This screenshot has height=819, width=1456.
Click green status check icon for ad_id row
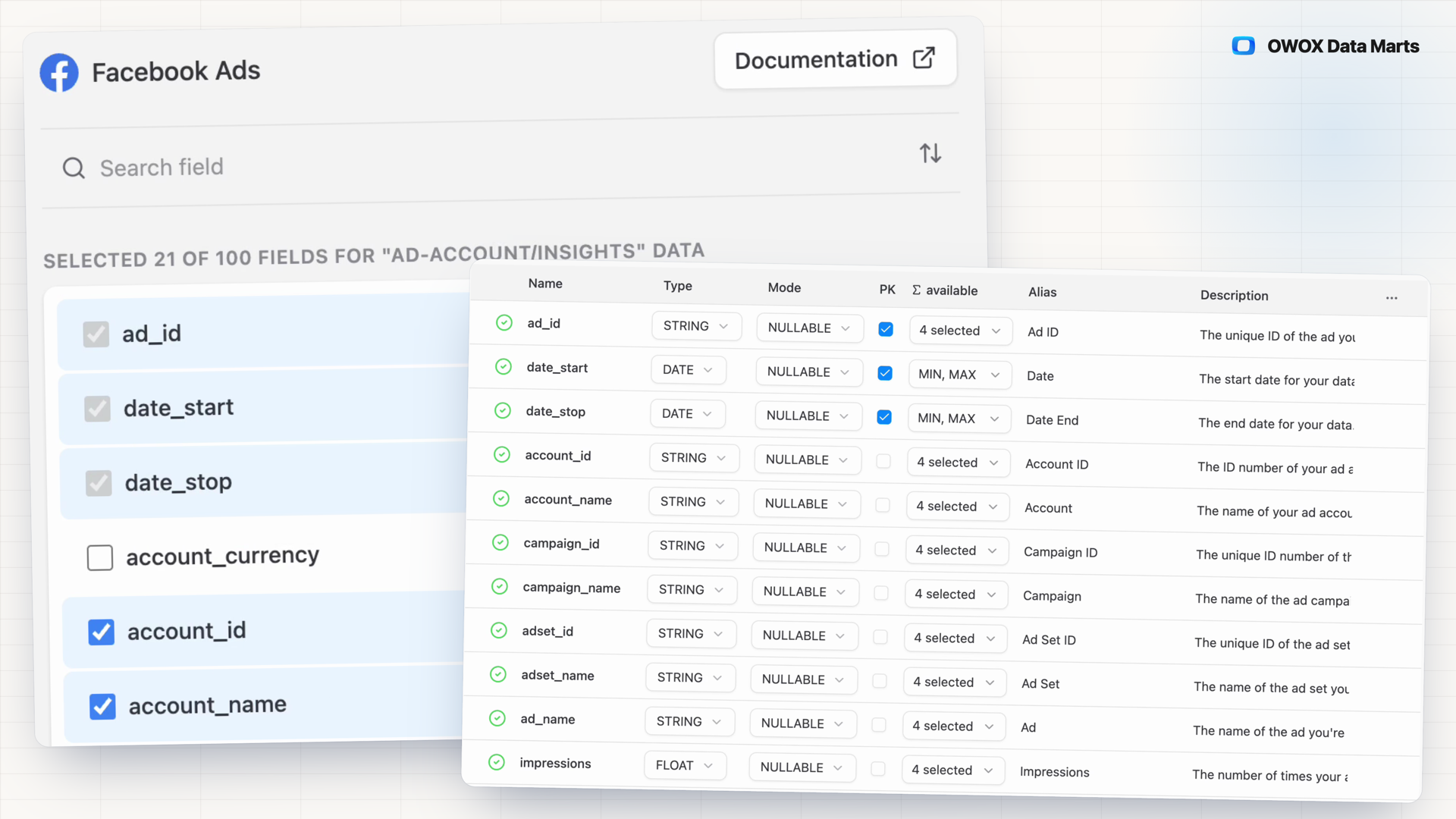504,323
